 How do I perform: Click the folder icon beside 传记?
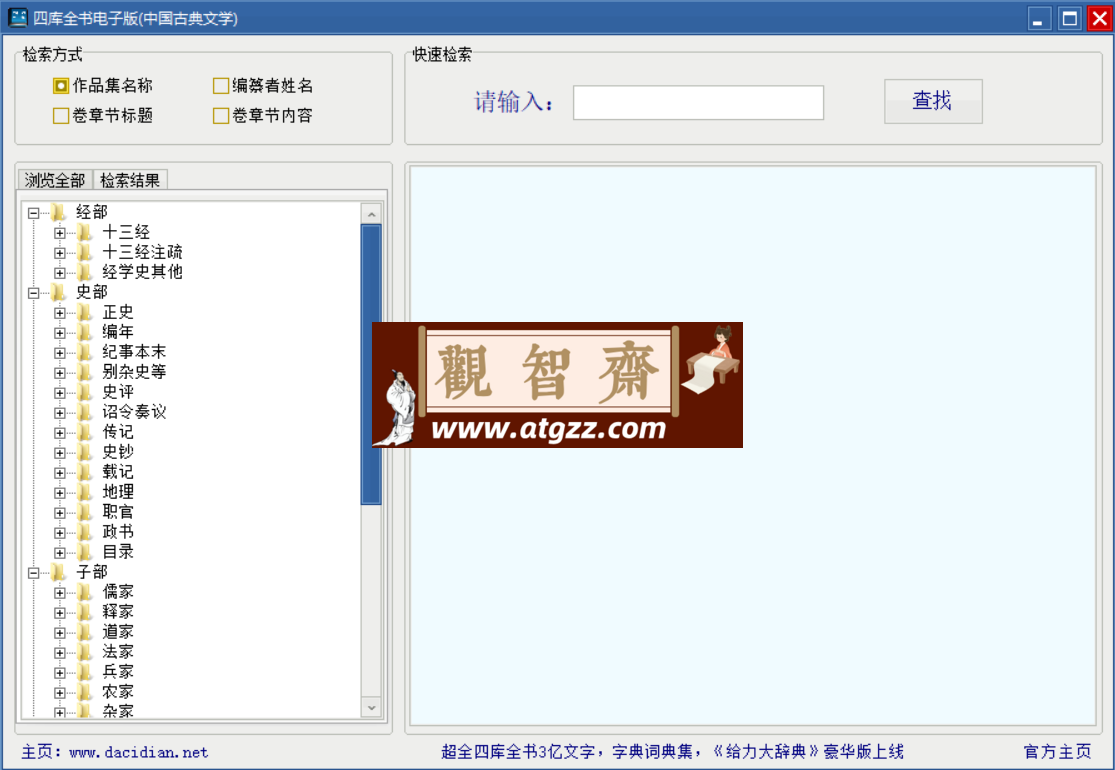click(85, 432)
